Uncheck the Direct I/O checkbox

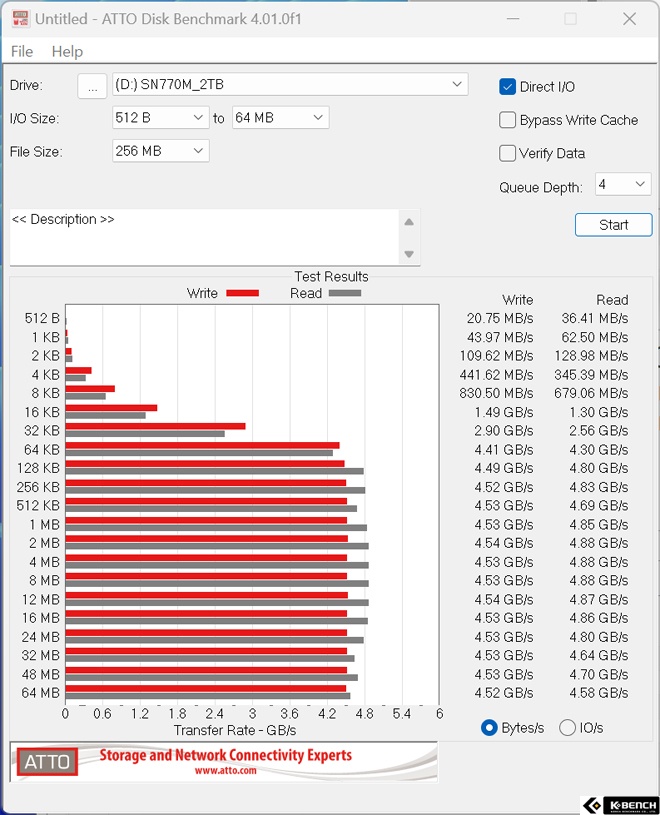click(507, 87)
